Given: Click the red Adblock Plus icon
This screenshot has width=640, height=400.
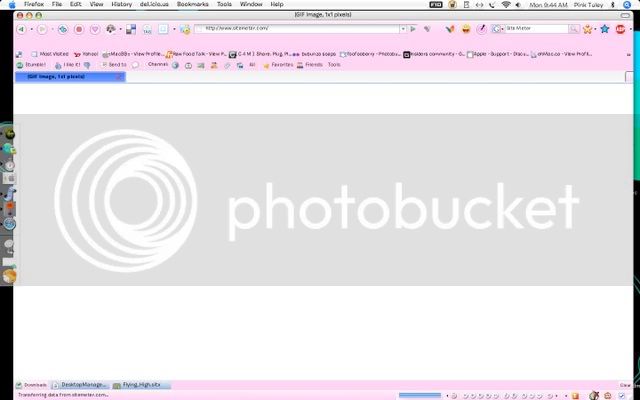Looking at the screenshot, I should click(620, 29).
